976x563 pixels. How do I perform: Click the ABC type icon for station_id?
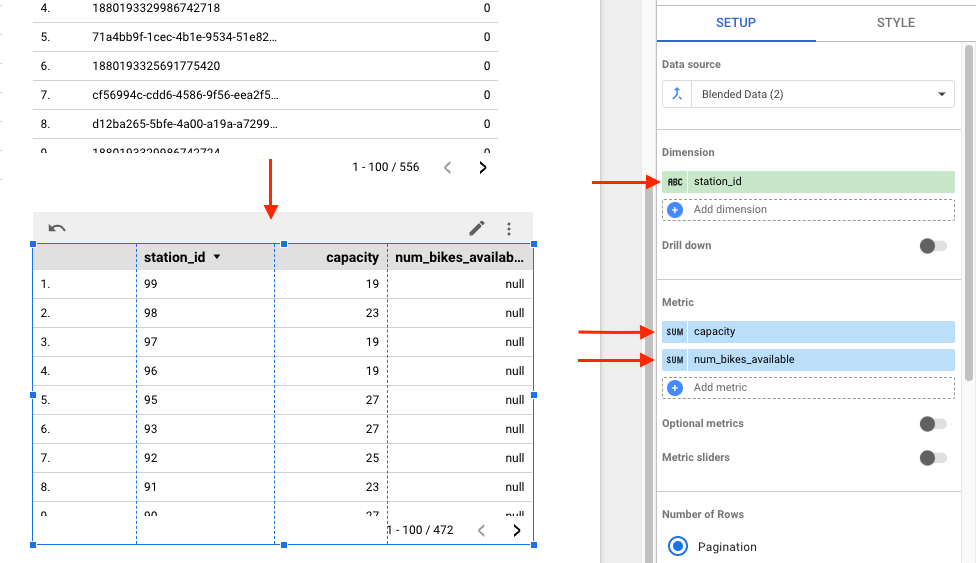coord(675,182)
